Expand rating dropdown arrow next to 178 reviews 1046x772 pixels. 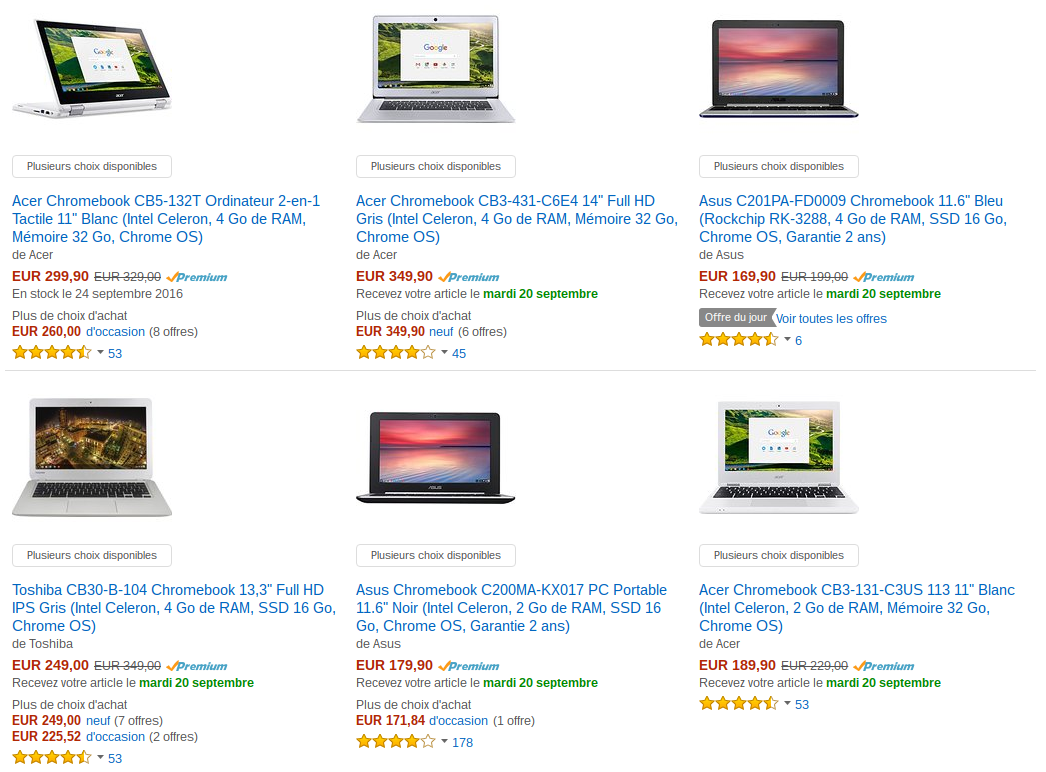click(x=444, y=741)
